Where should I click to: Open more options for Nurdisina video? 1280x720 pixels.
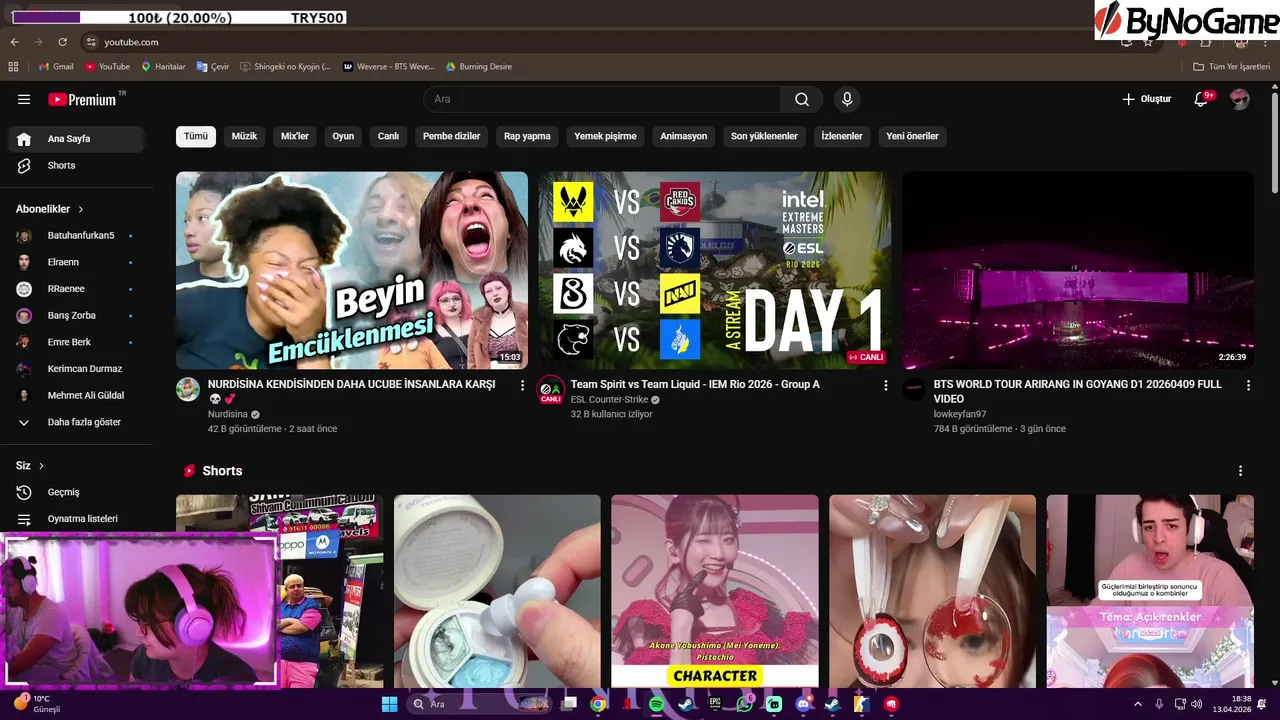[x=522, y=385]
